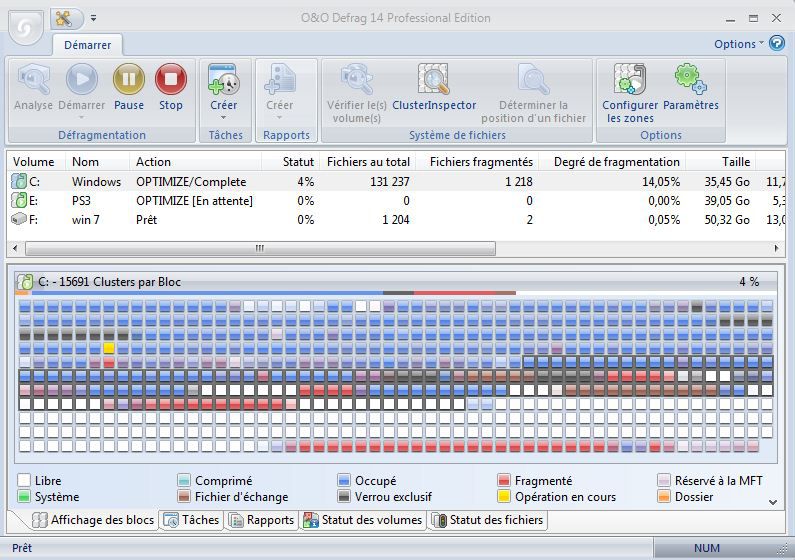Open the Statut des fichiers tab
Viewport: 795px width, 560px height.
pyautogui.click(x=488, y=520)
